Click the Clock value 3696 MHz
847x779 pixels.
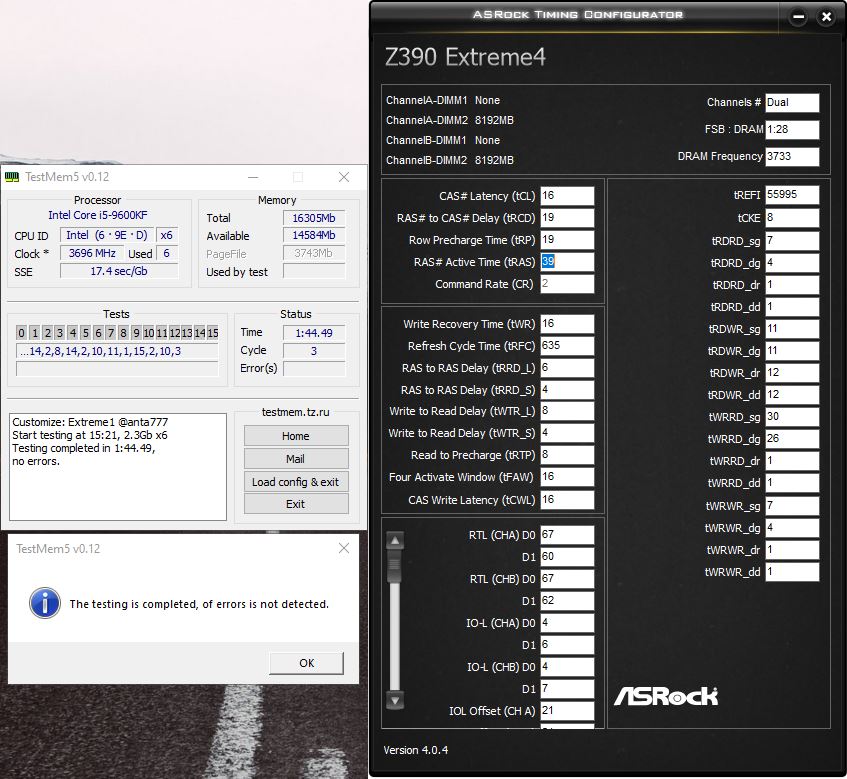92,253
